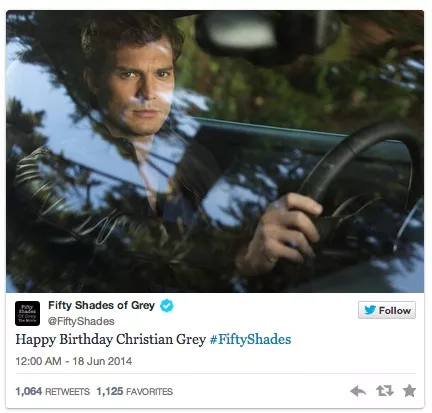Open the photo at the driver's face
Viewport: 432px width, 413px height.
143,87
